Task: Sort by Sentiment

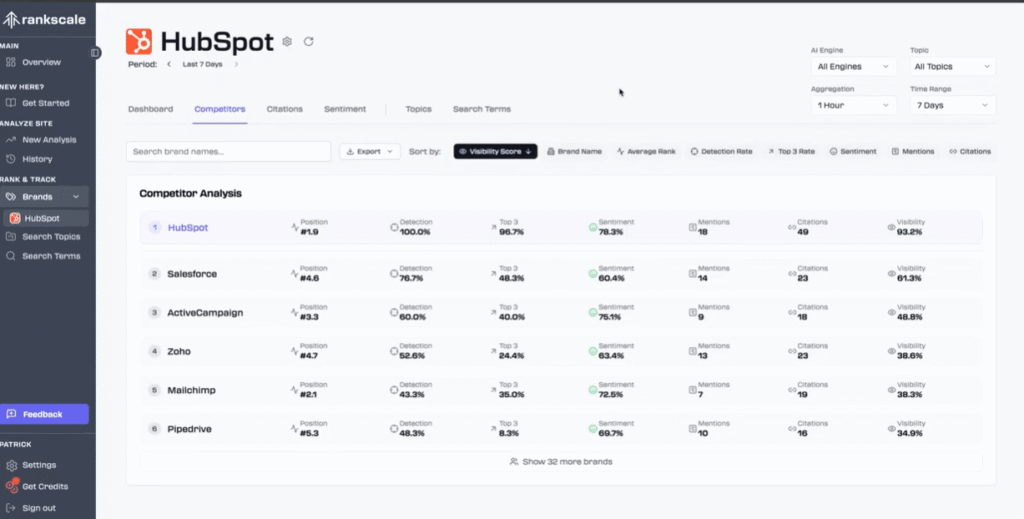Action: (853, 151)
